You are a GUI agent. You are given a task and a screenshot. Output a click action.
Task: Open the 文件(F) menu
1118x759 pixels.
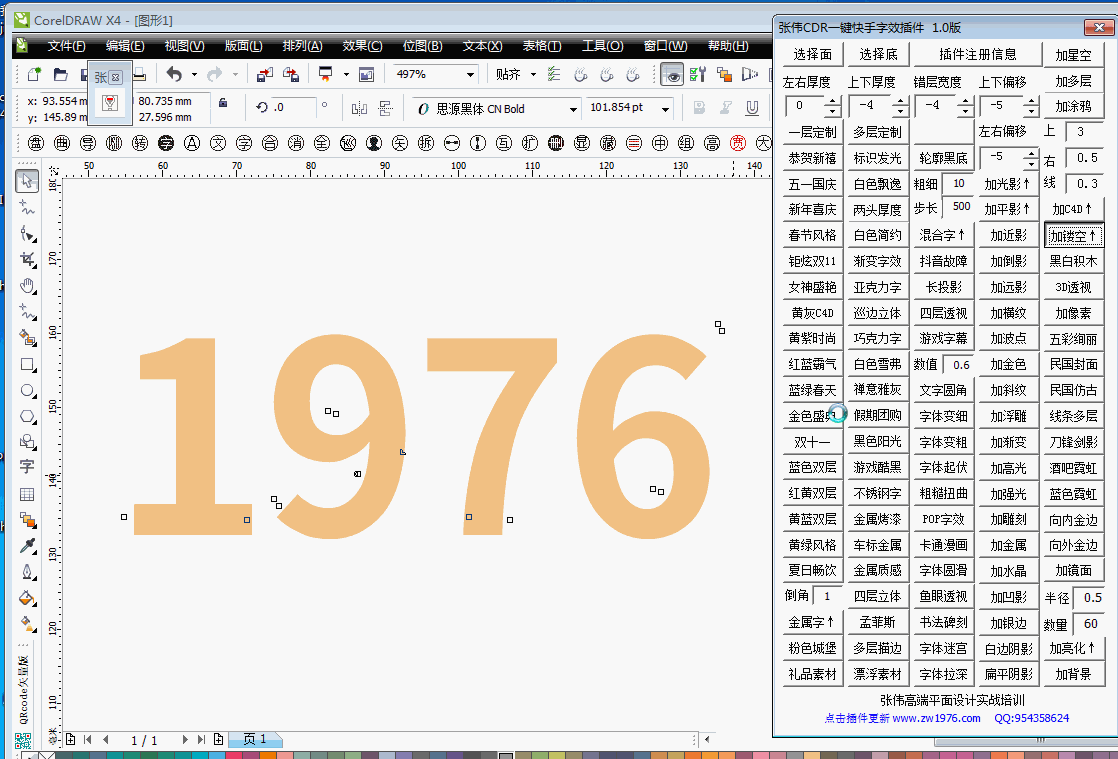66,46
